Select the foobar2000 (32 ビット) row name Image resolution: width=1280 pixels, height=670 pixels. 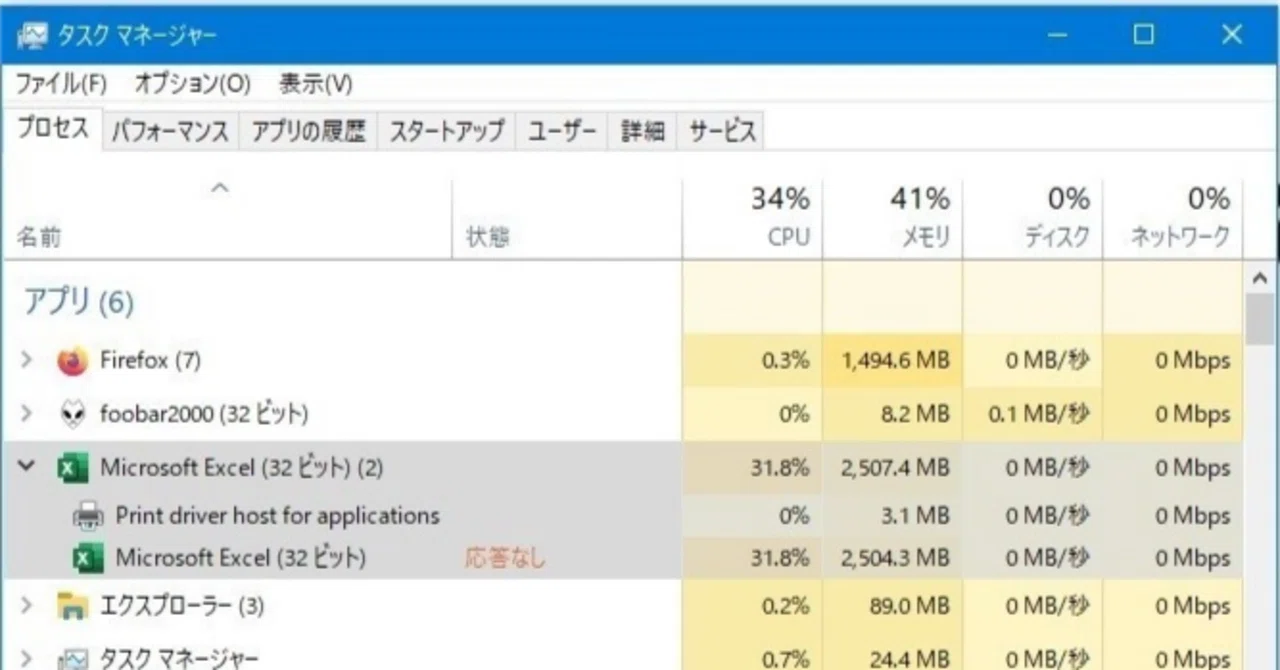pos(204,414)
